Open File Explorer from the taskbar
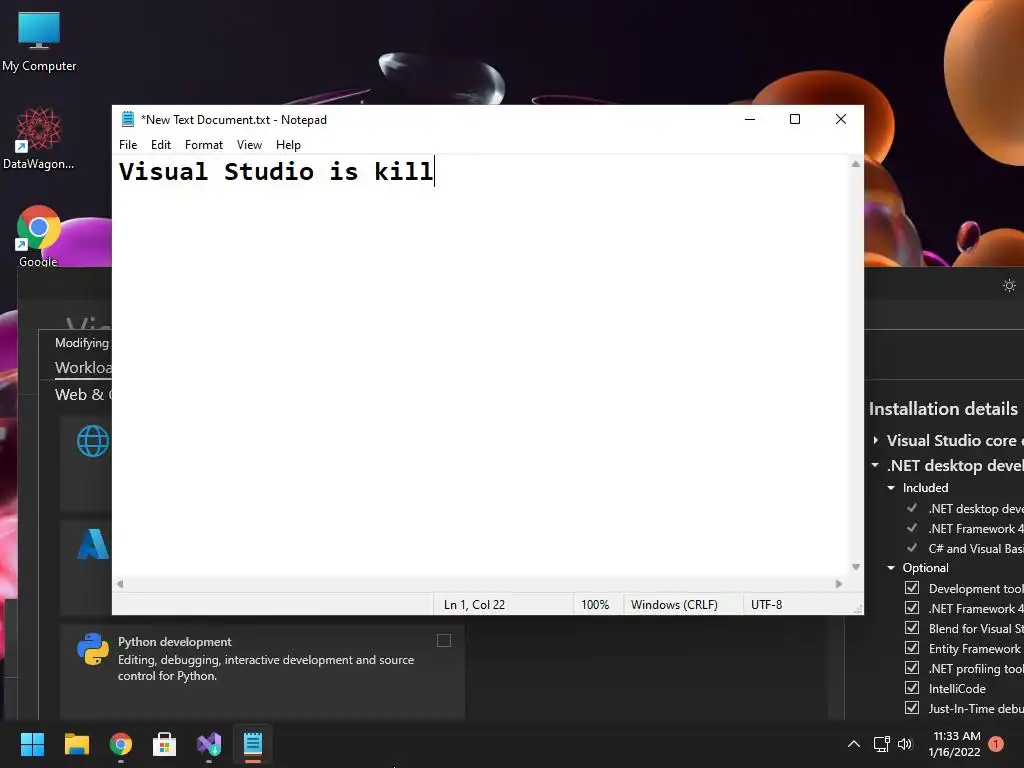1024x768 pixels. click(x=76, y=744)
